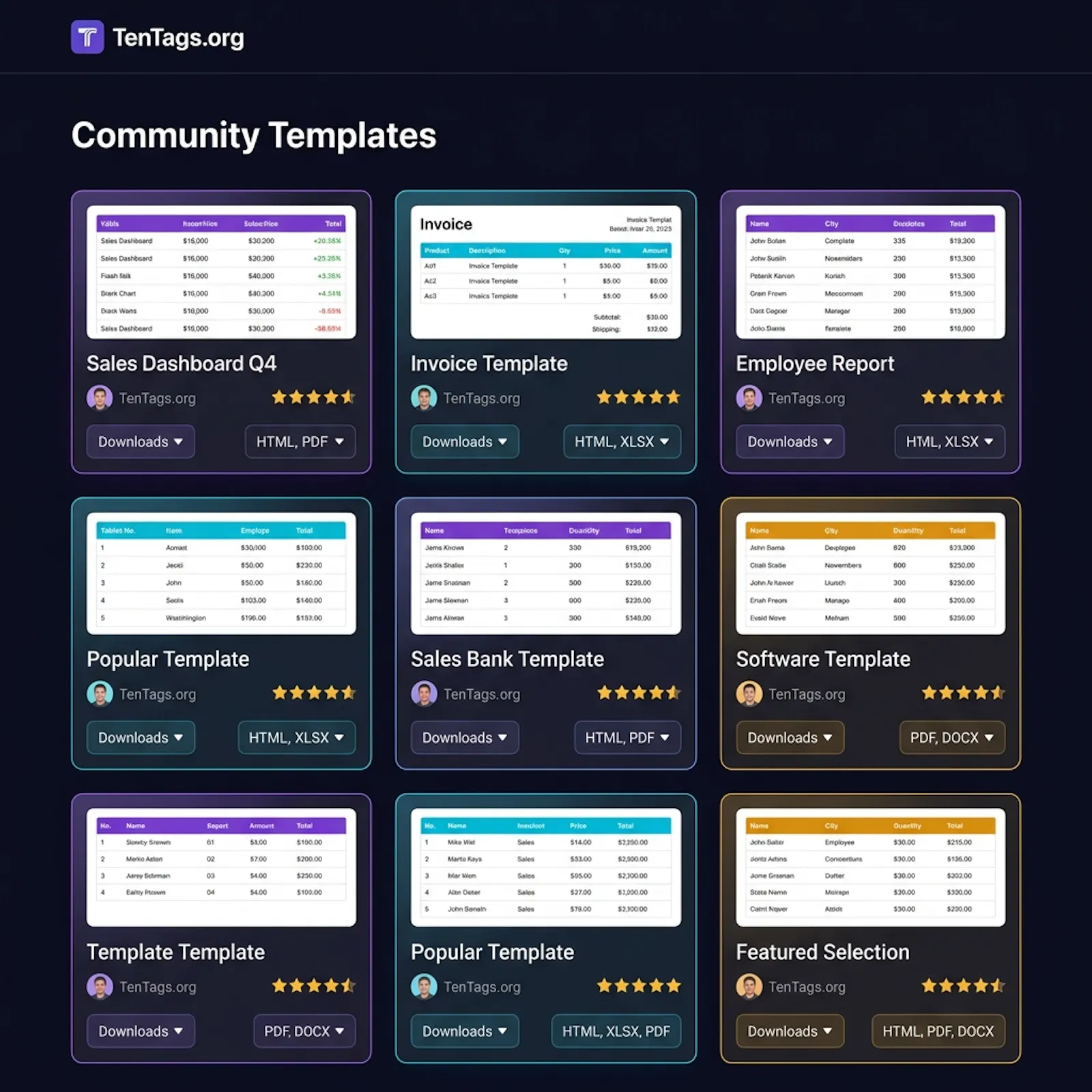
Task: Expand Downloads dropdown on Software Template
Action: point(790,738)
